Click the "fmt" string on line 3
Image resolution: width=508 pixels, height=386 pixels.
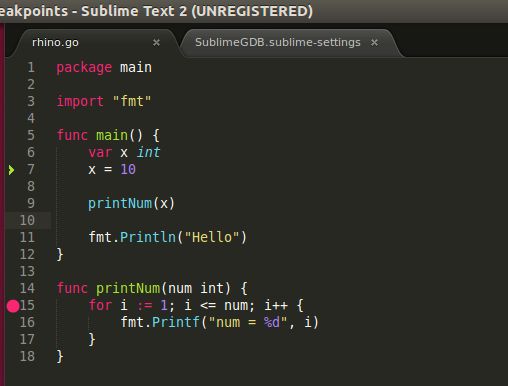(x=132, y=101)
